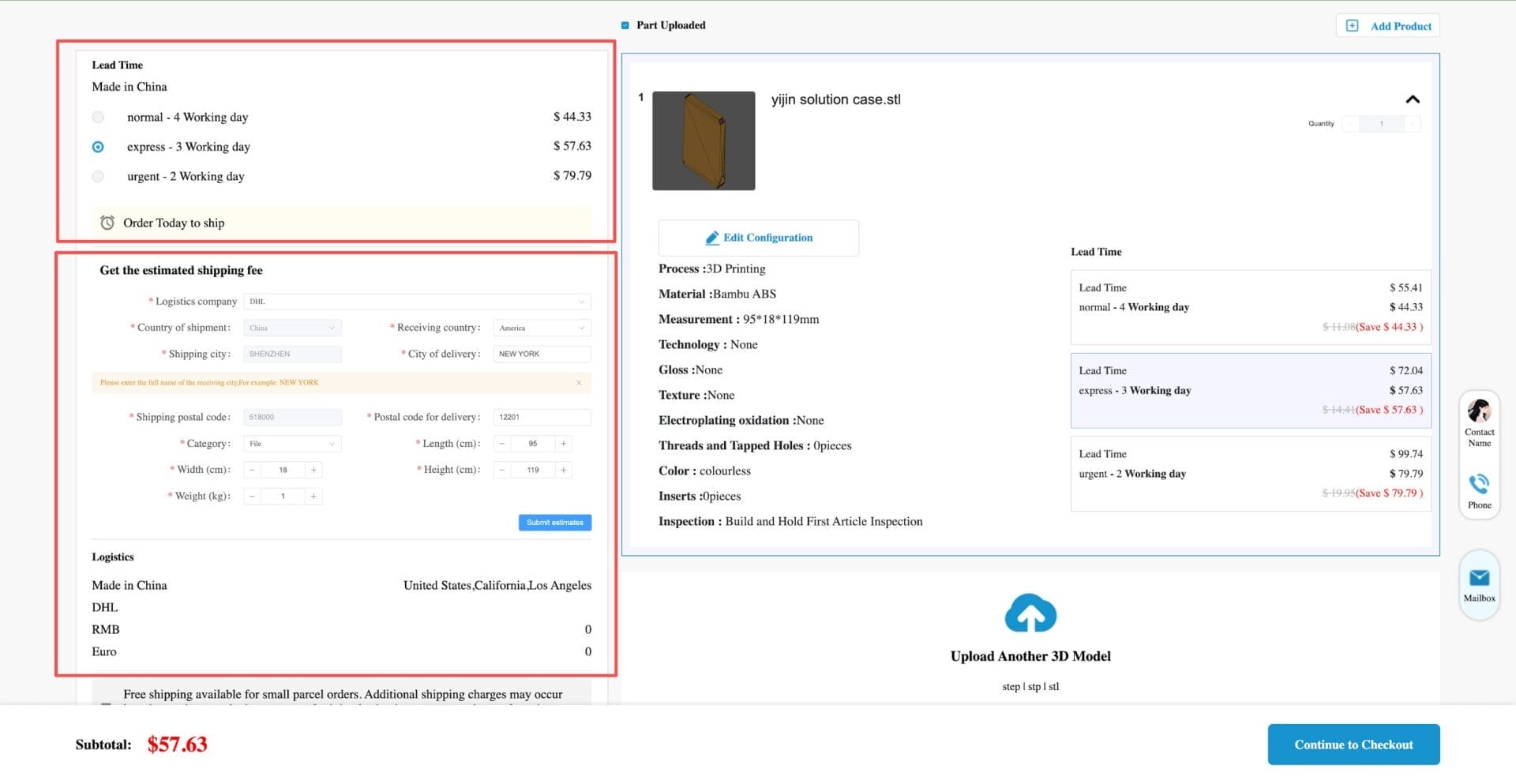Click the Submit estimates button

click(554, 523)
